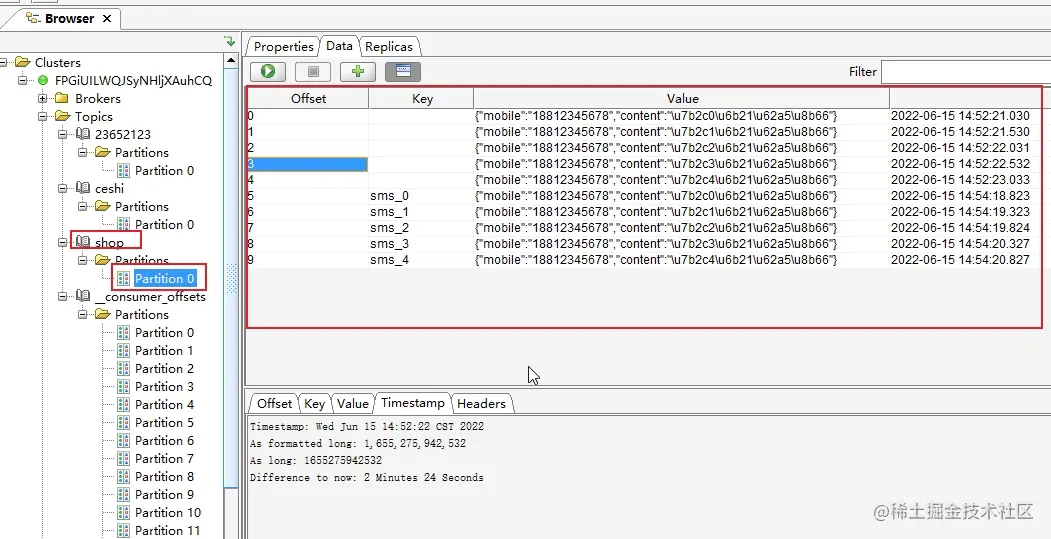This screenshot has width=1051, height=539.
Task: Click the Partition 11 grid icon
Action: pyautogui.click(x=123, y=531)
